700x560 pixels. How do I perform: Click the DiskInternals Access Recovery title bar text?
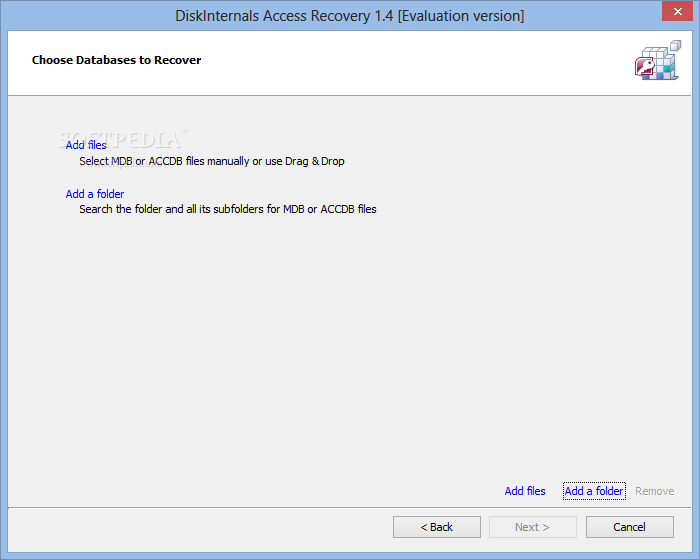350,16
